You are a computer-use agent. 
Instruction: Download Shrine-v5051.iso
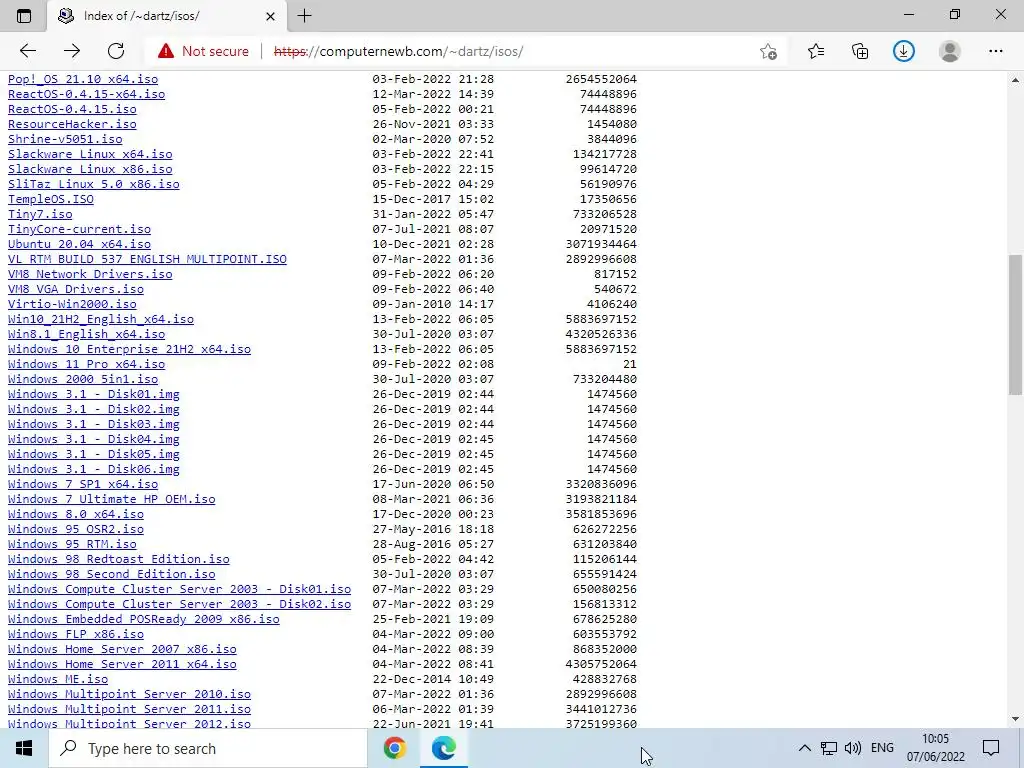pyautogui.click(x=65, y=139)
